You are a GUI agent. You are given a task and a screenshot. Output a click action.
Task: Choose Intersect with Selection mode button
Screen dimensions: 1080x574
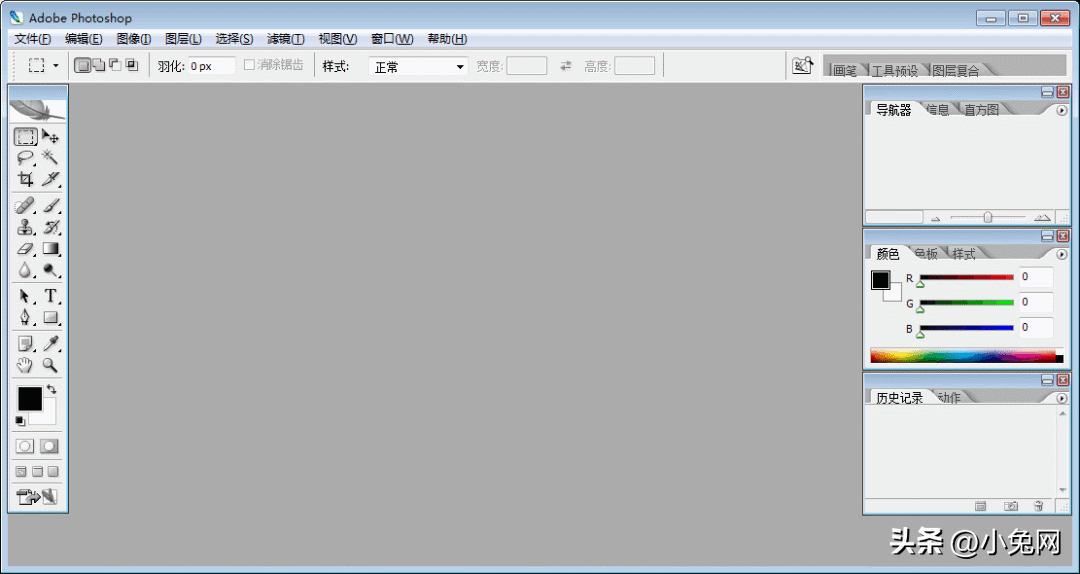(132, 65)
